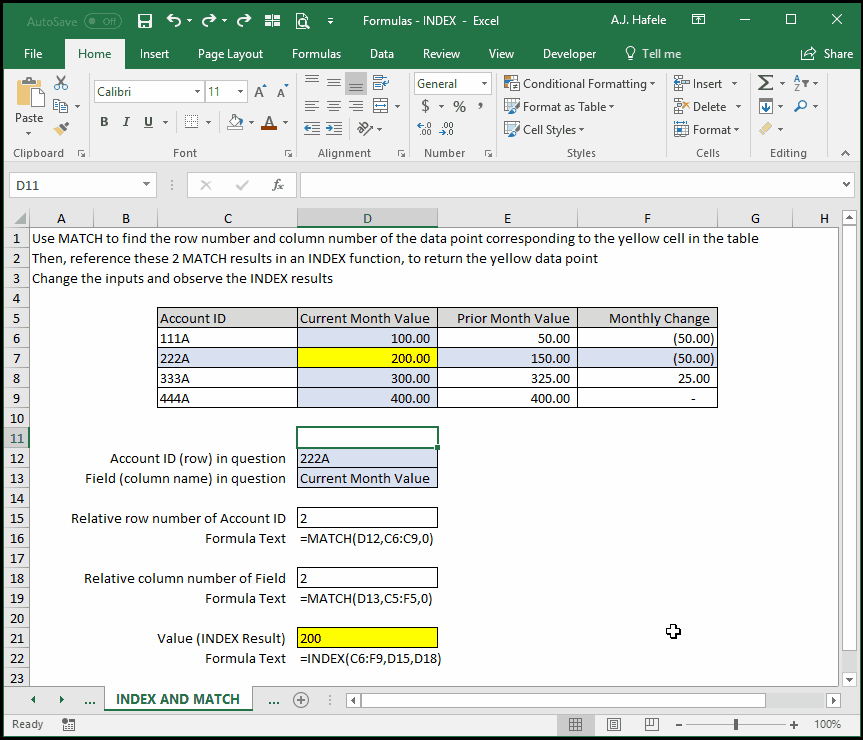
Task: Switch to the Formulas ribbon tab
Action: pos(316,54)
